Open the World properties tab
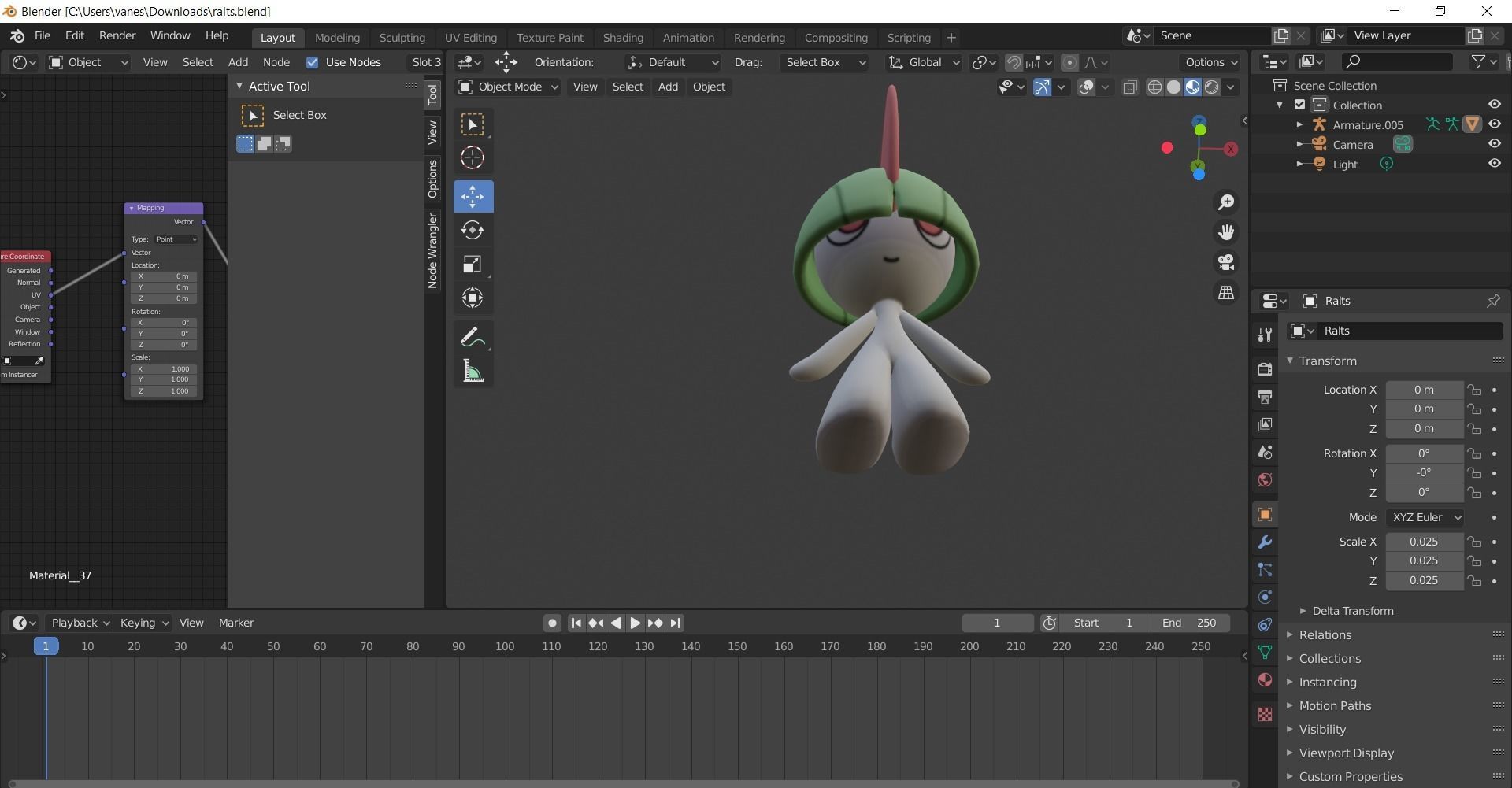This screenshot has height=788, width=1512. [1265, 479]
